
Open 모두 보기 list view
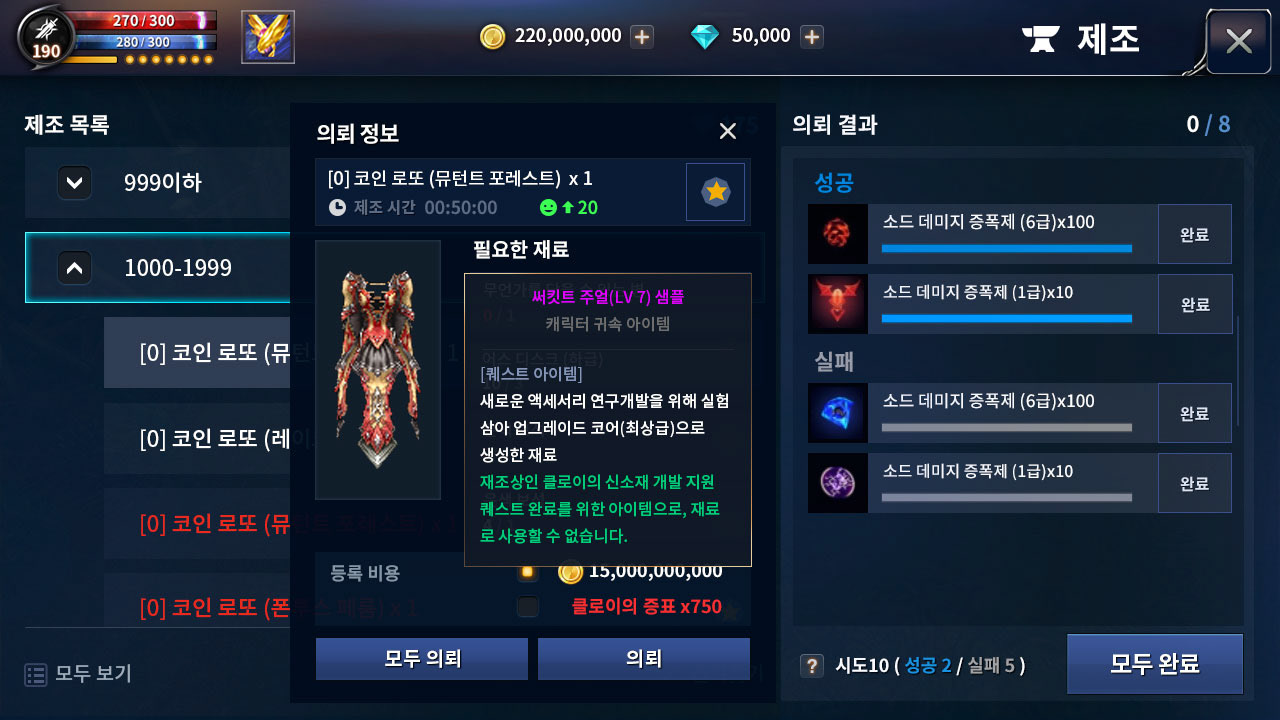point(78,674)
